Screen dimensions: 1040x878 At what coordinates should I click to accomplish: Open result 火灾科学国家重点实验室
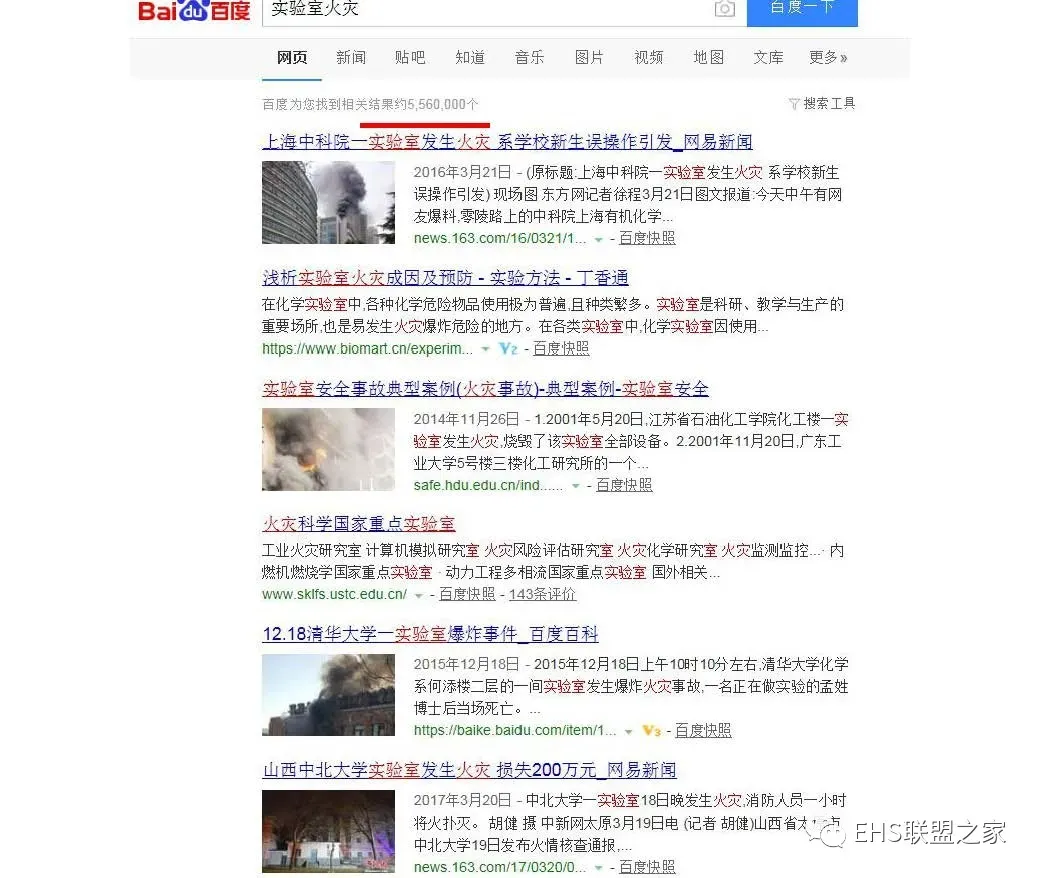click(358, 524)
